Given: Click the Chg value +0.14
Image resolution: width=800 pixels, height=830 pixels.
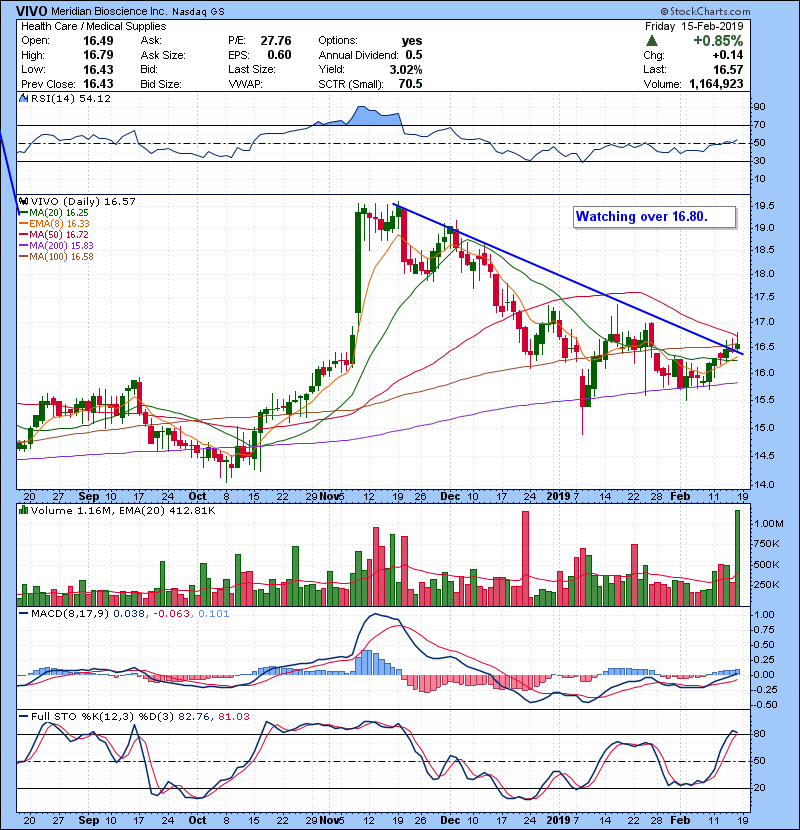Looking at the screenshot, I should tap(727, 55).
